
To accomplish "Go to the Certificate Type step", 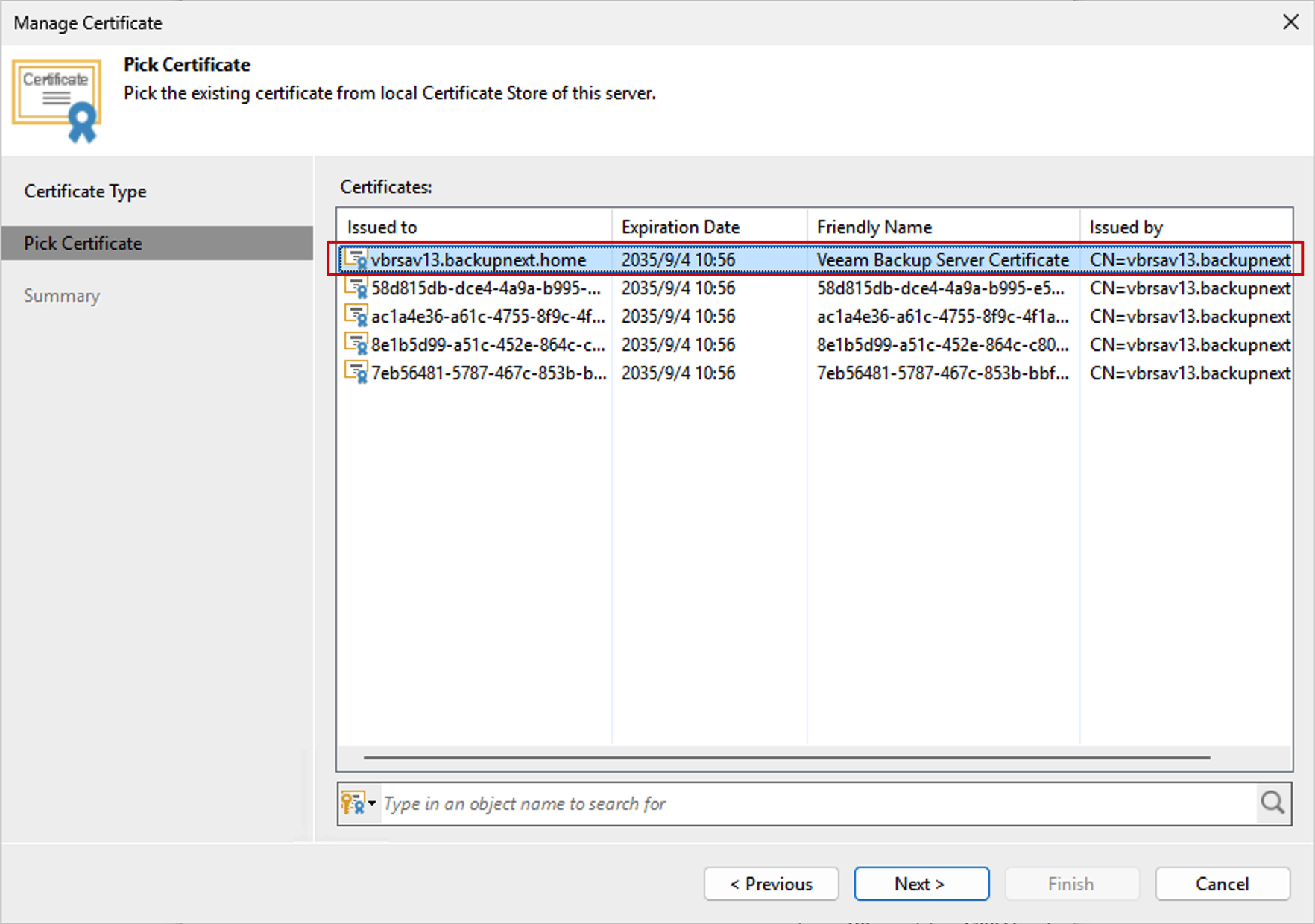I will [x=86, y=192].
